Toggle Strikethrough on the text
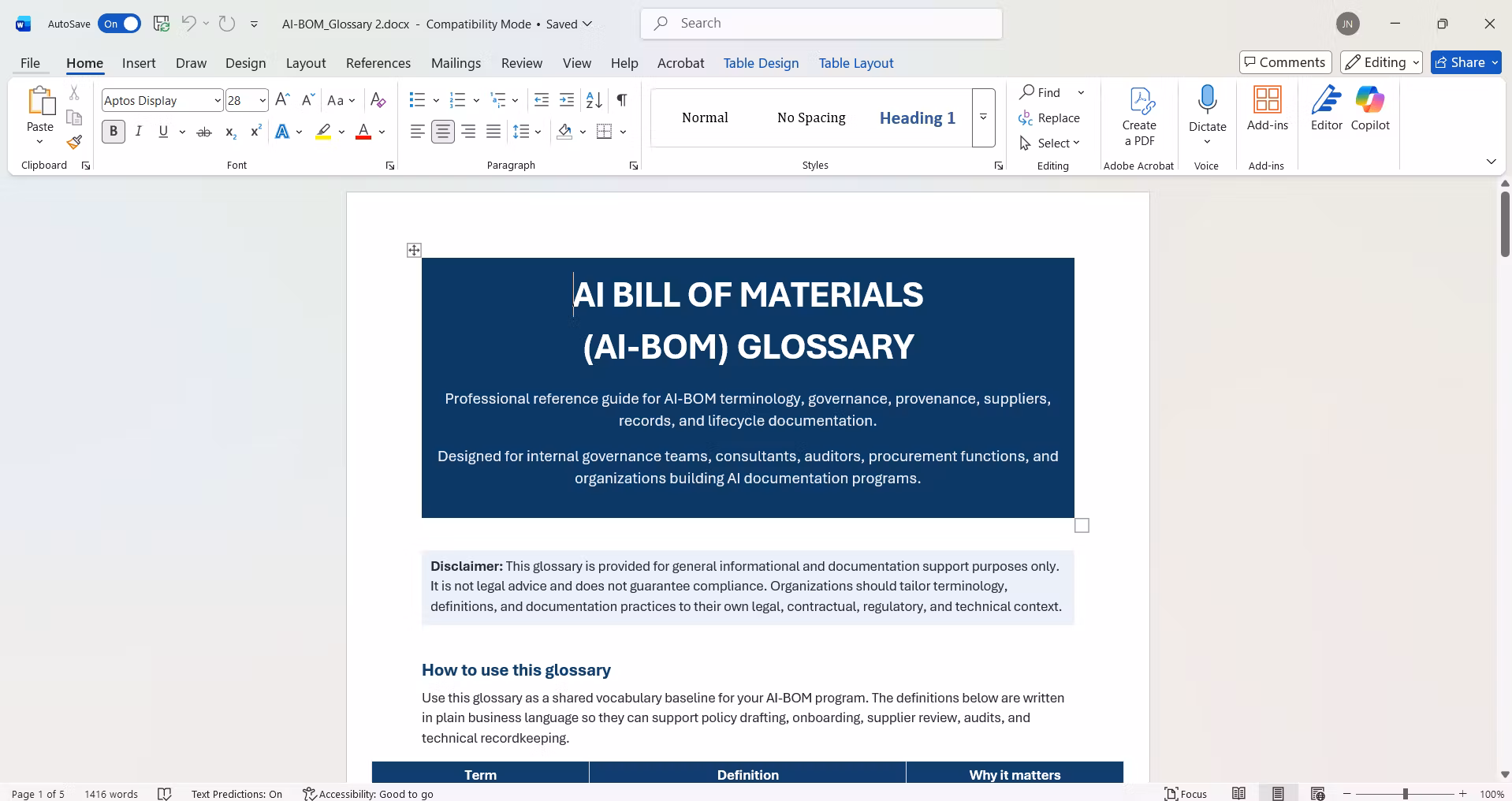This screenshot has width=1512, height=801. (x=204, y=132)
